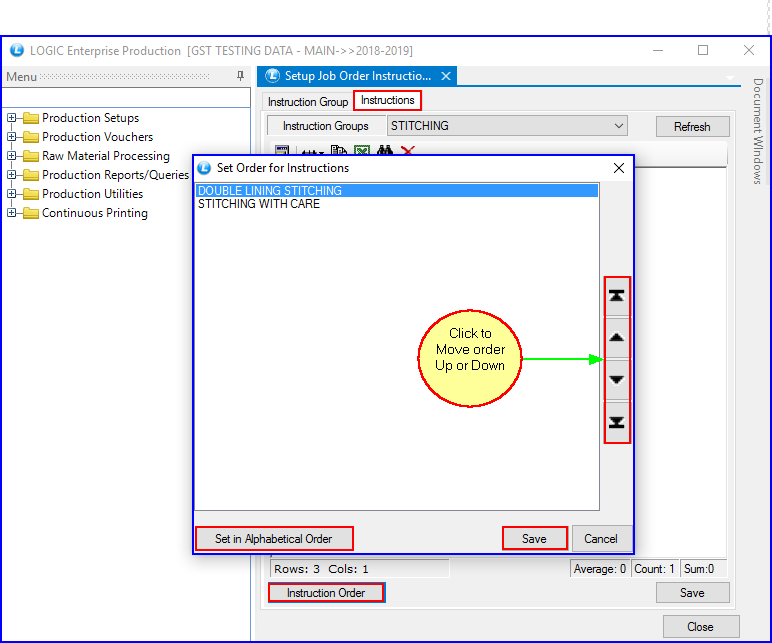Switch to the Instruction Group tab
The height and width of the screenshot is (643, 772).
pos(307,102)
